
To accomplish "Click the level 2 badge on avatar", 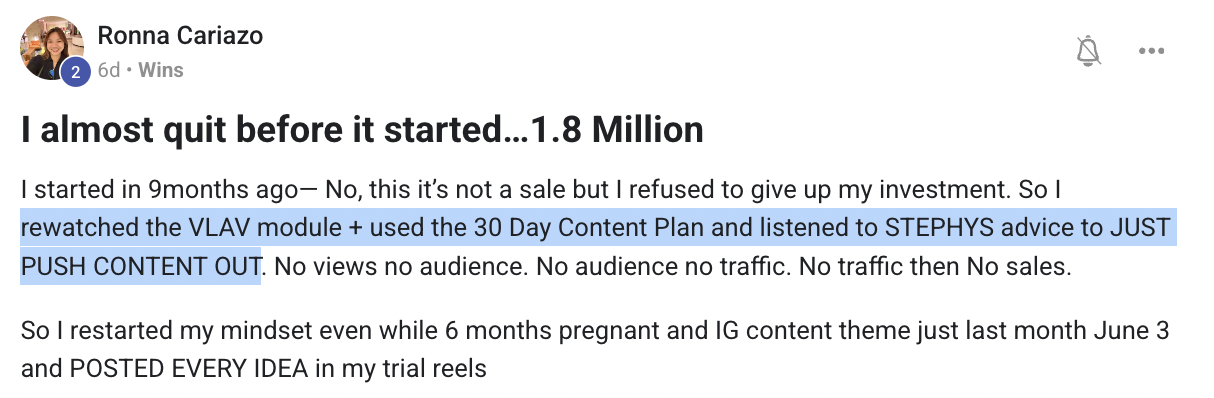I will pyautogui.click(x=74, y=72).
